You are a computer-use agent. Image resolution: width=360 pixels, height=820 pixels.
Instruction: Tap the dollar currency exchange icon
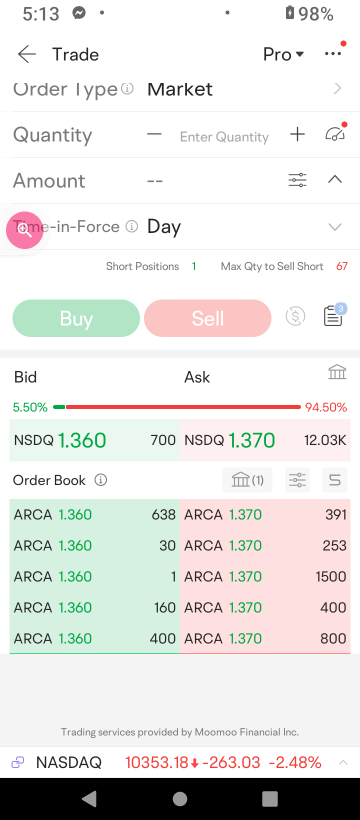(295, 316)
